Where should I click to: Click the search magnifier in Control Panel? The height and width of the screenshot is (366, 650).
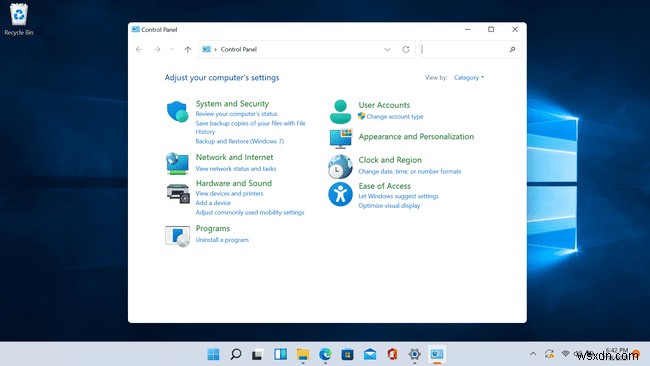tap(512, 49)
